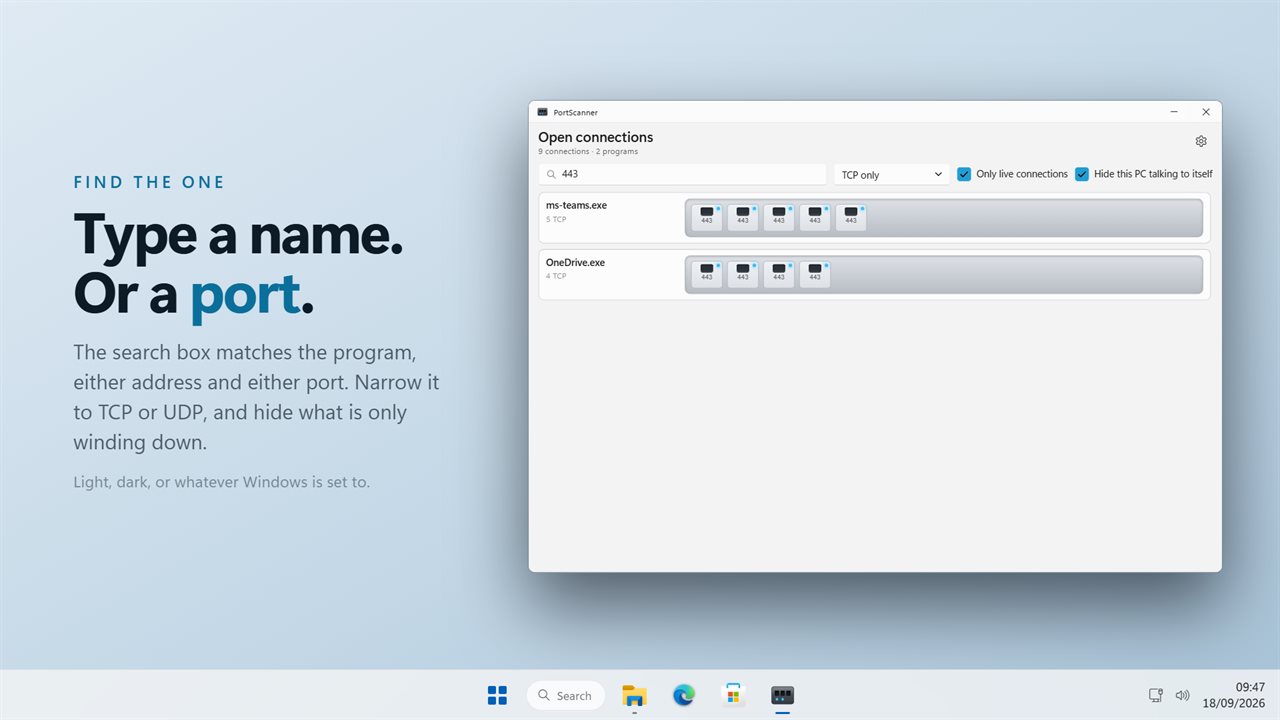This screenshot has width=1280, height=720.
Task: Click the taskbar Search box
Action: [565, 695]
